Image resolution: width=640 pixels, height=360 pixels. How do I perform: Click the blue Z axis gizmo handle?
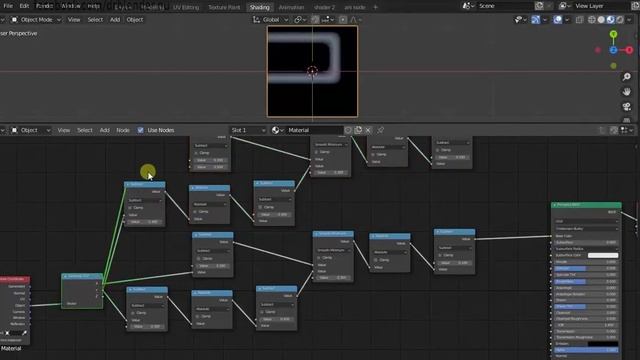coord(613,50)
